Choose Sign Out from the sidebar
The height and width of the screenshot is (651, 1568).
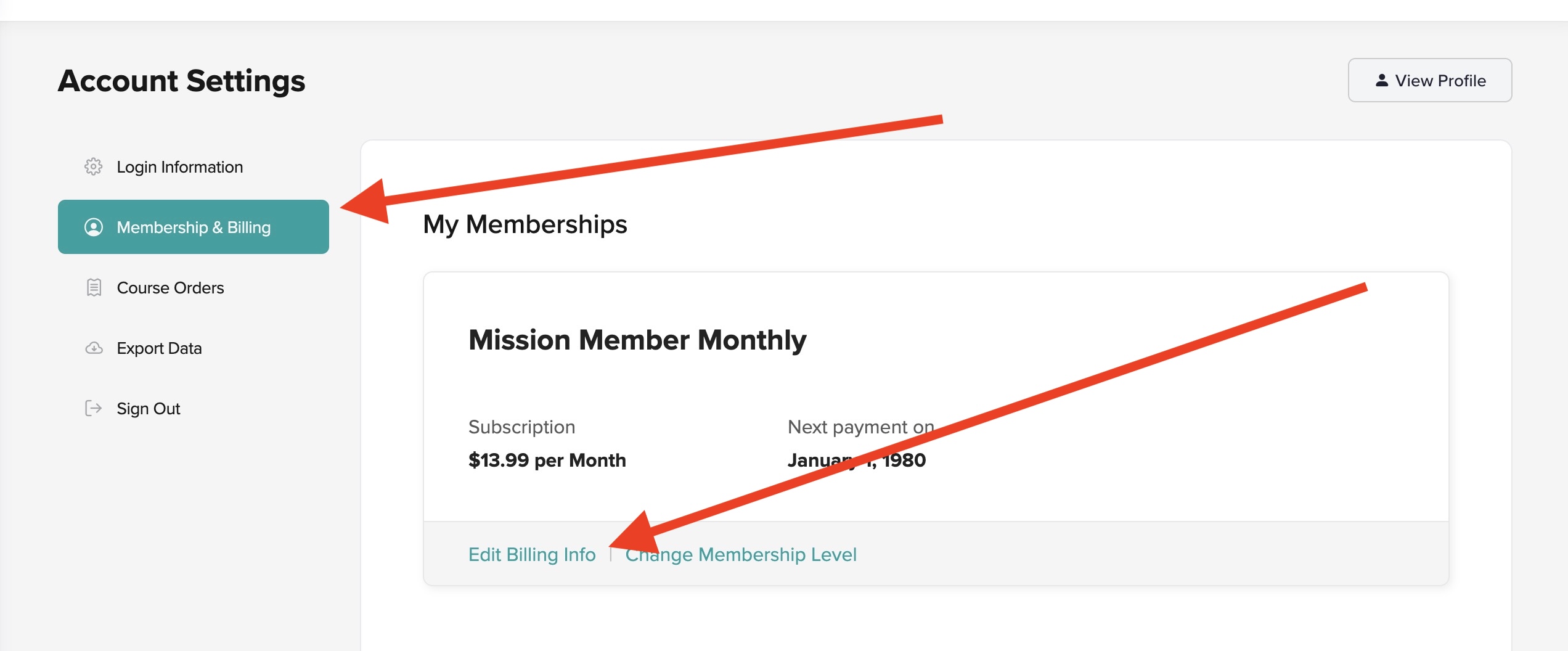tap(148, 409)
